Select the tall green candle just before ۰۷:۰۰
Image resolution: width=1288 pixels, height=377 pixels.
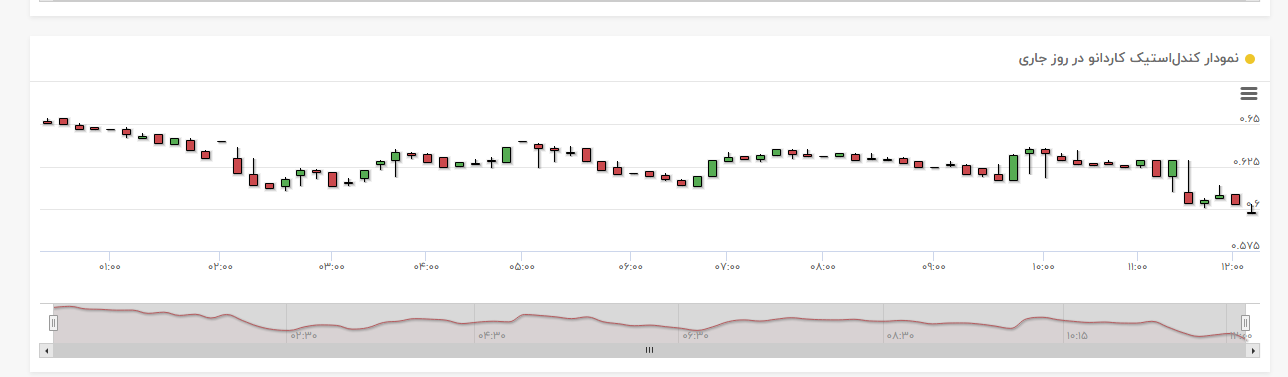[x=712, y=169]
